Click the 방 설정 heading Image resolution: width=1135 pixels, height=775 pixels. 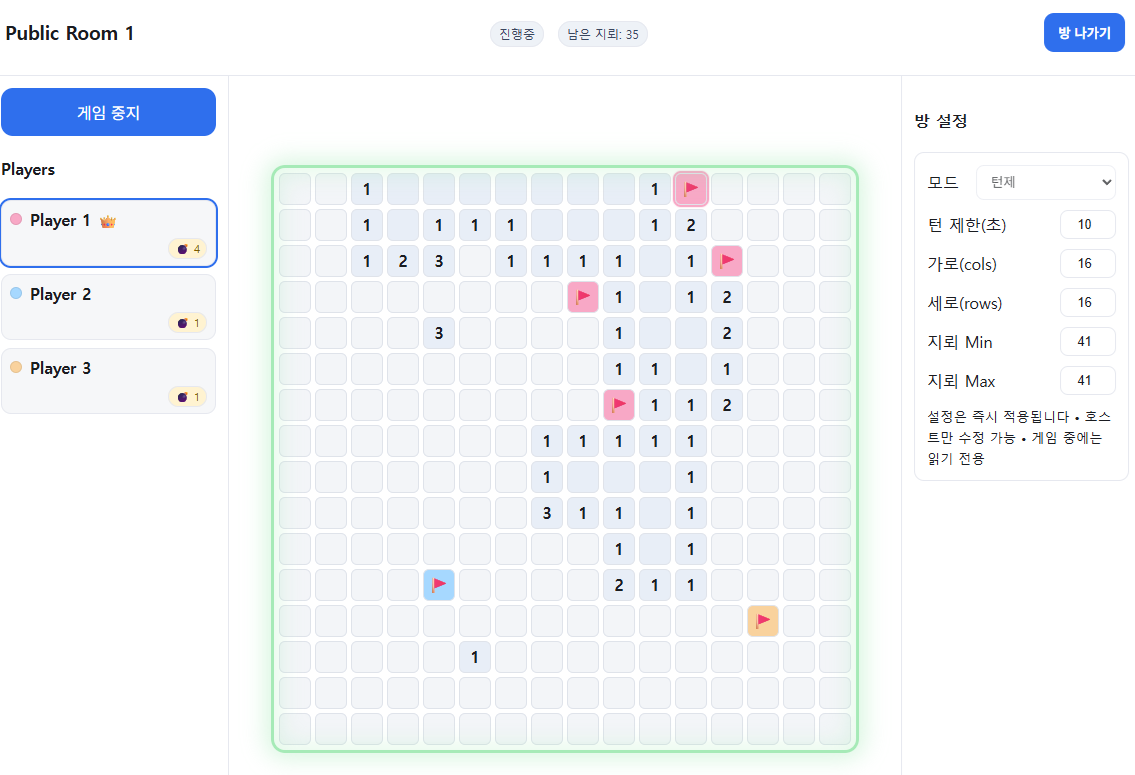pyautogui.click(x=941, y=121)
